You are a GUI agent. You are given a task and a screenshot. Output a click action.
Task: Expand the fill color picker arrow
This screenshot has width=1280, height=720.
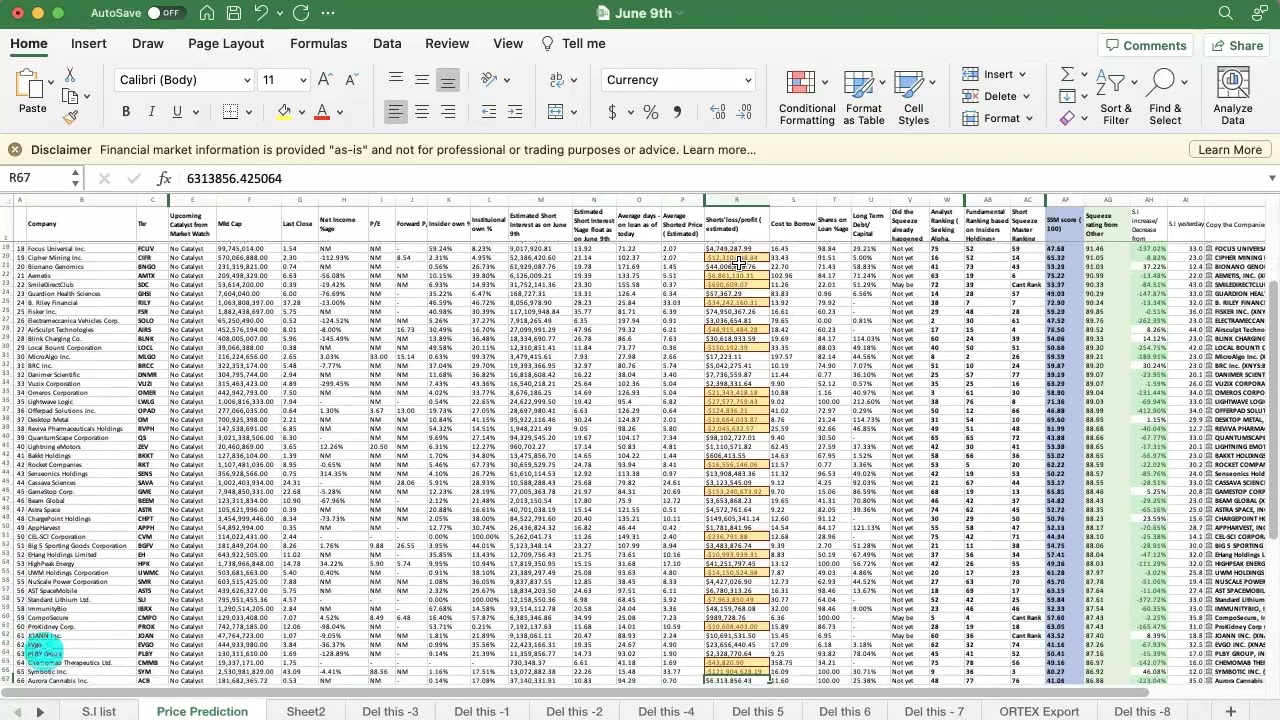coord(301,112)
